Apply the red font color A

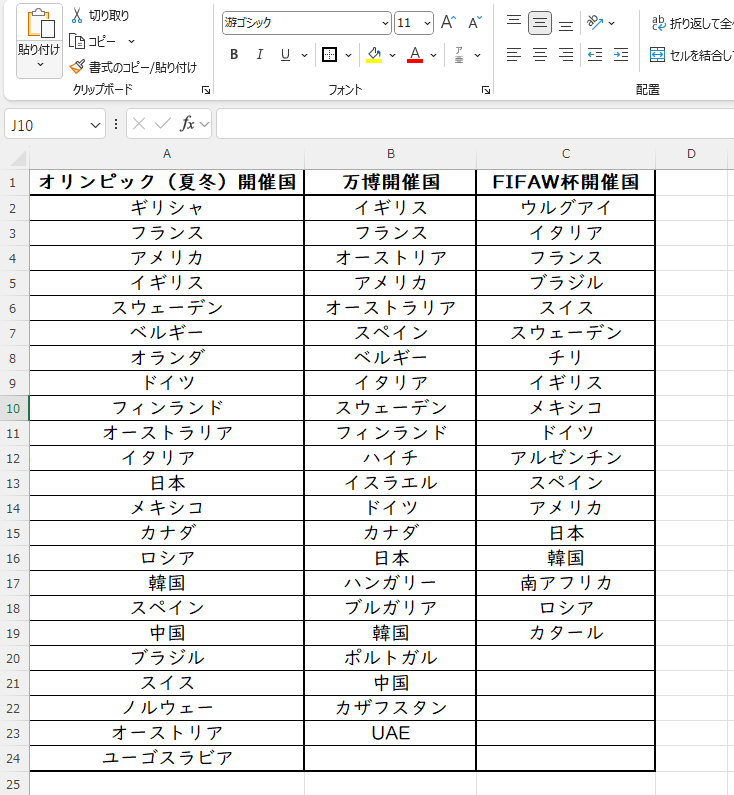coord(415,54)
